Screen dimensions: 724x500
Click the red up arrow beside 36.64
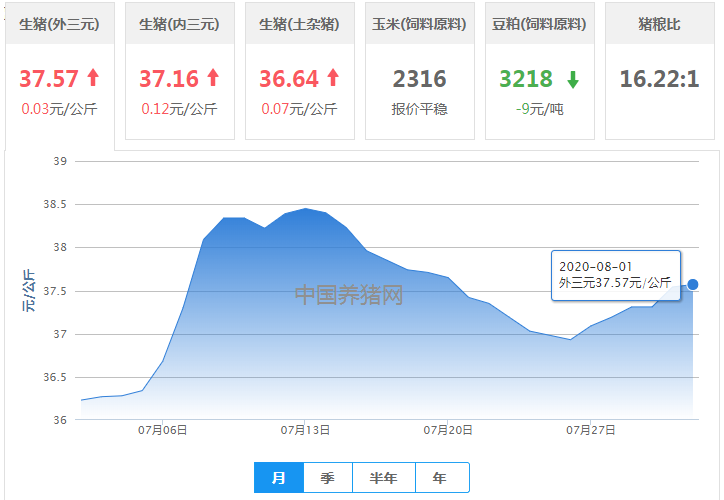tap(333, 77)
